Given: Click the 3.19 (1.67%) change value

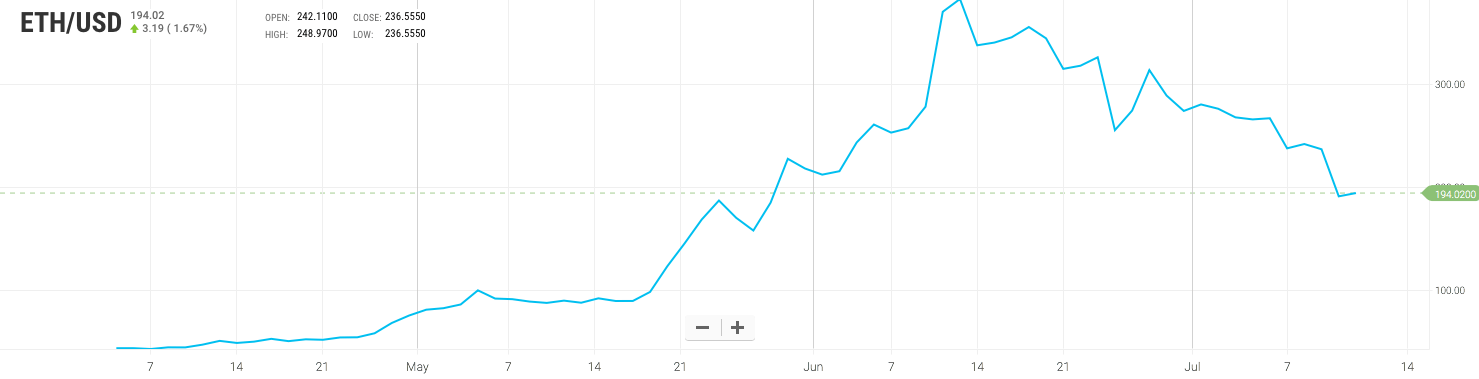Looking at the screenshot, I should click(x=174, y=29).
